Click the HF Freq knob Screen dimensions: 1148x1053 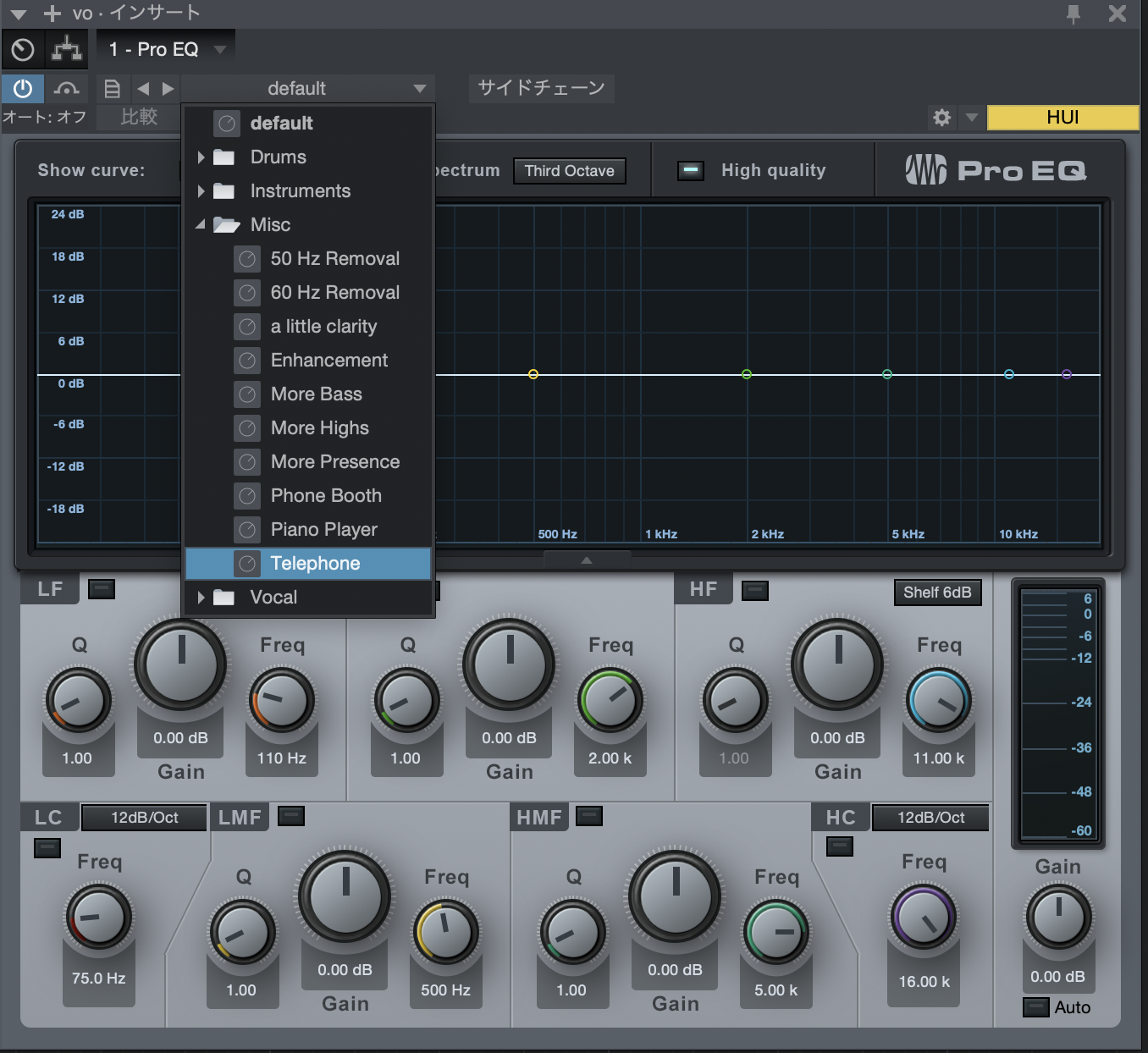(938, 702)
